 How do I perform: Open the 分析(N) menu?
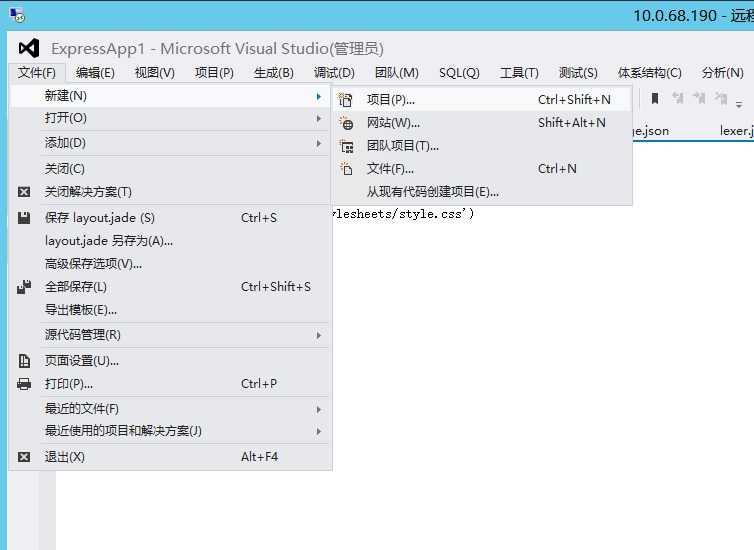(x=723, y=73)
